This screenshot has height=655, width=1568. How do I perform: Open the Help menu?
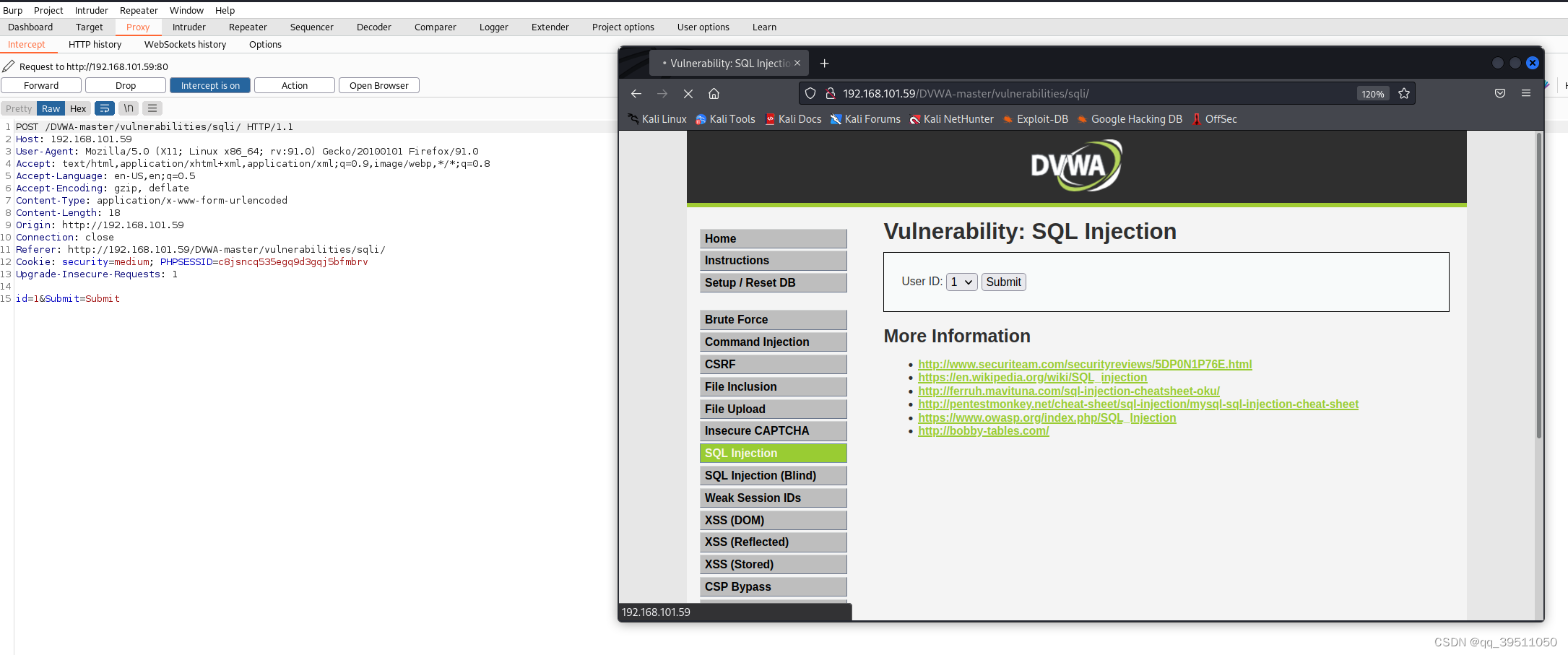225,10
